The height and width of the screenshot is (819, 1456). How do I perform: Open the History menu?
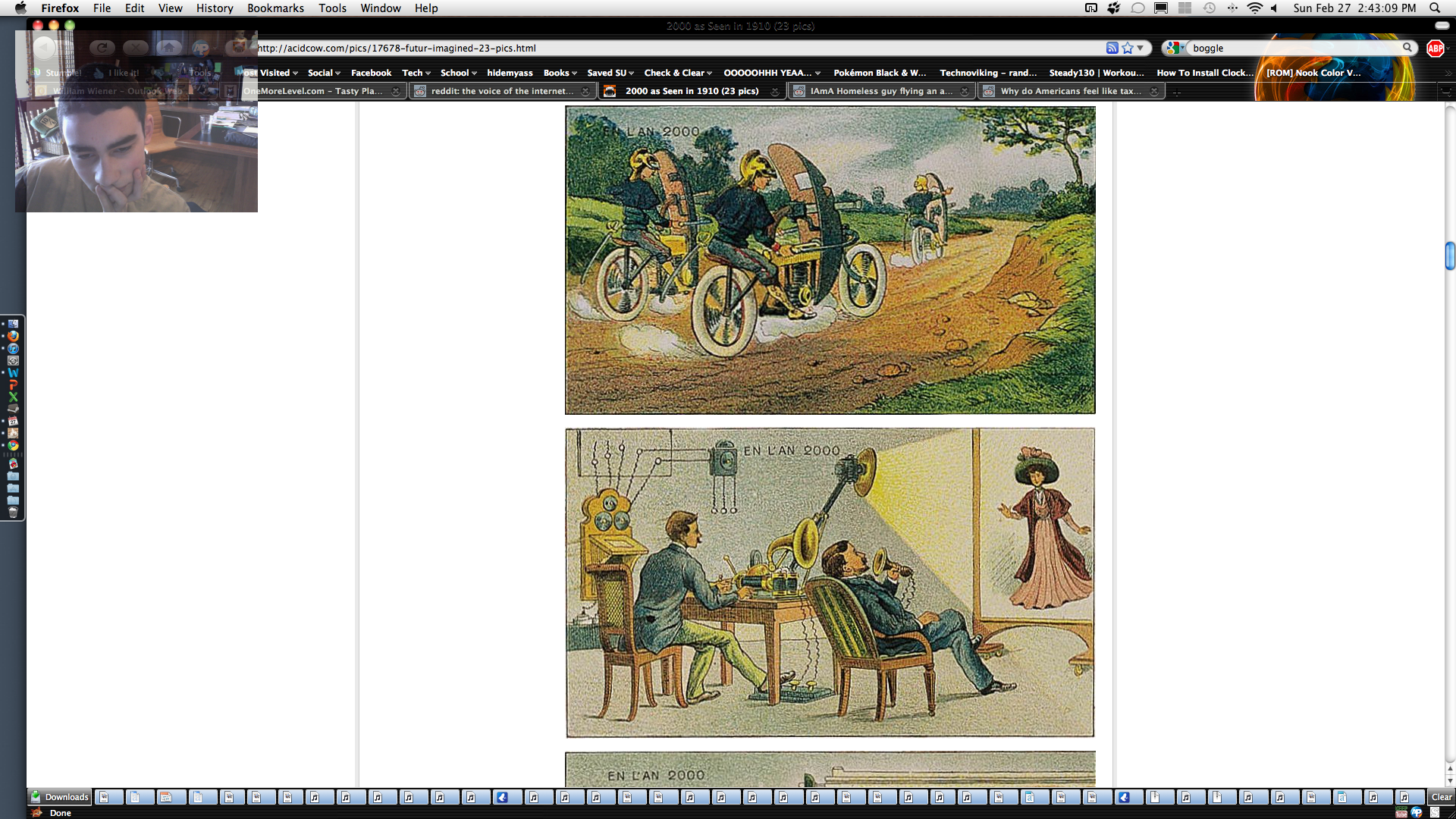click(x=215, y=8)
